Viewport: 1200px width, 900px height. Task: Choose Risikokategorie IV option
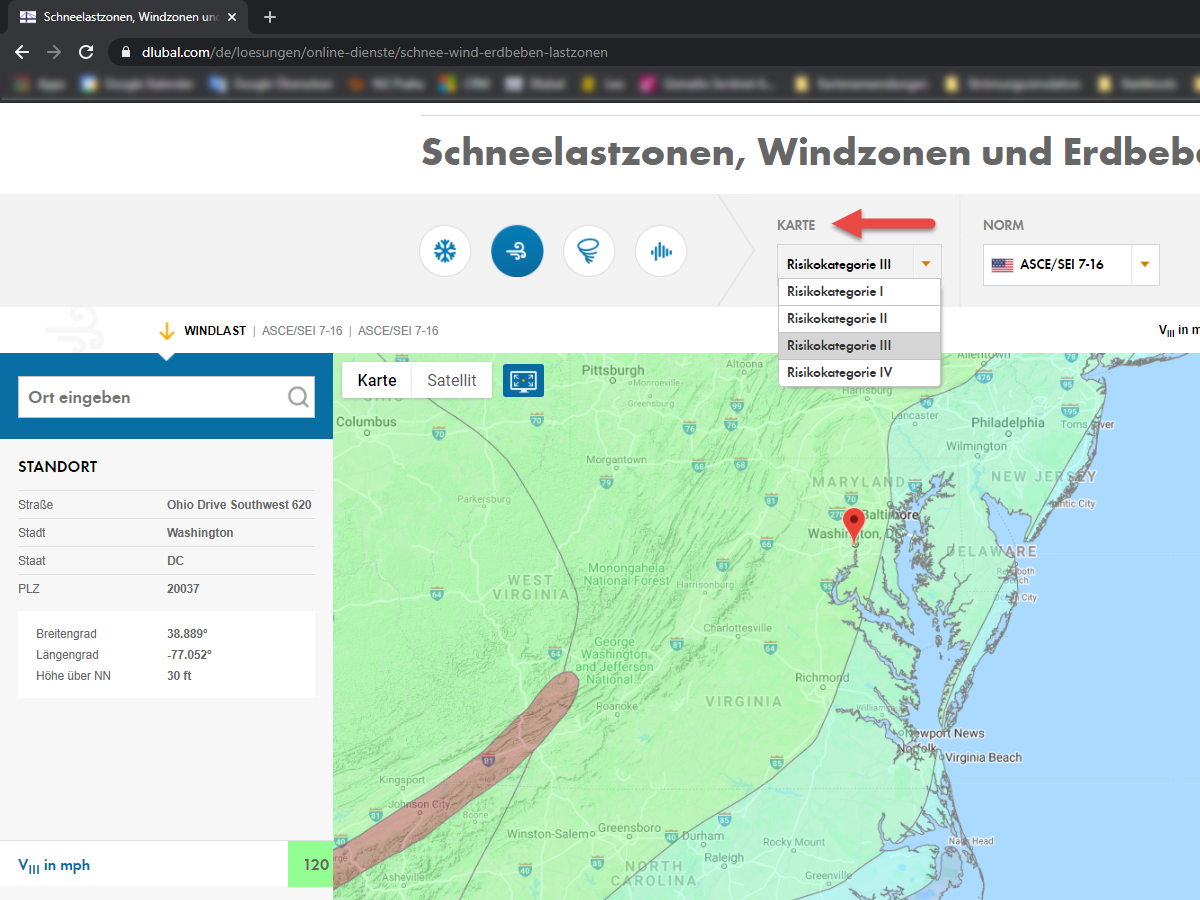point(859,373)
